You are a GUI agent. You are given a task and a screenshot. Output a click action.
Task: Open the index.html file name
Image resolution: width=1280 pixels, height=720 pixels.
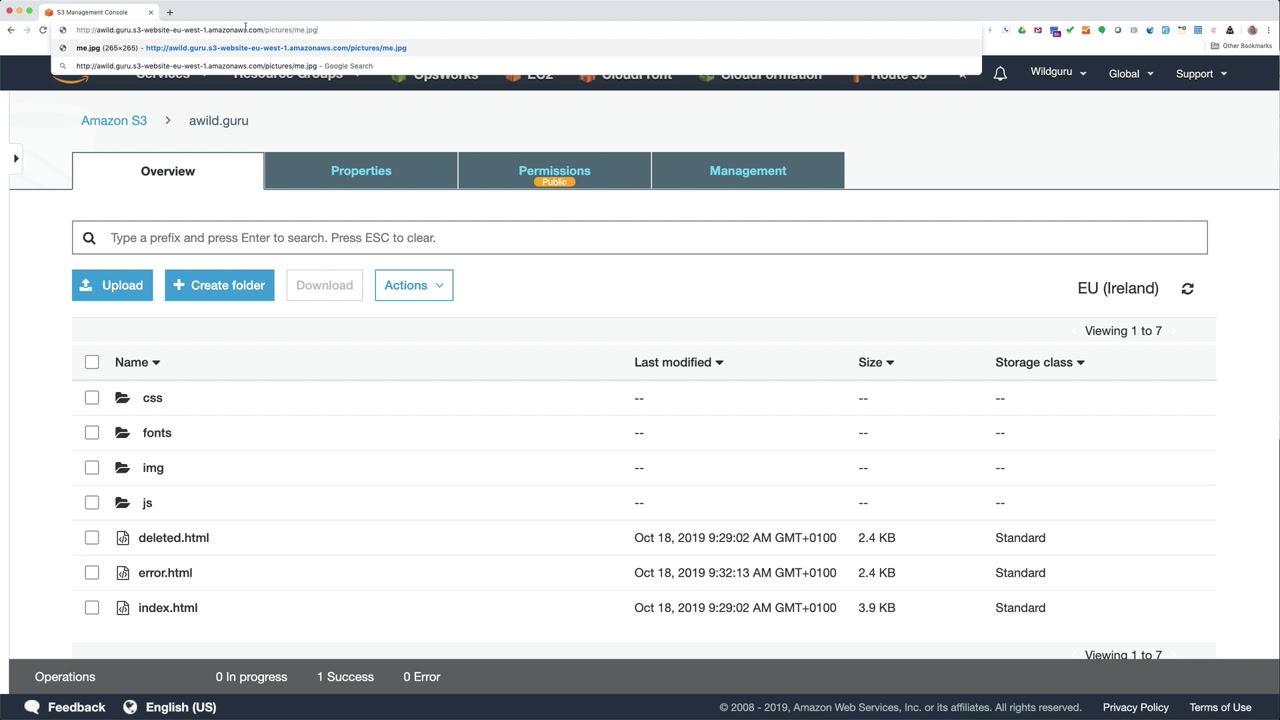168,608
